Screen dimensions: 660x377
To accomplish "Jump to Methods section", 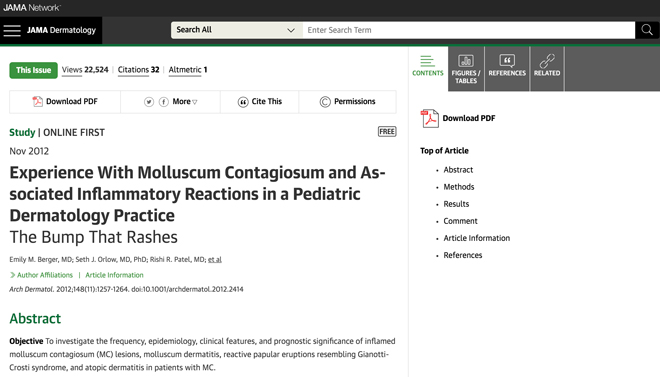I will tap(459, 187).
